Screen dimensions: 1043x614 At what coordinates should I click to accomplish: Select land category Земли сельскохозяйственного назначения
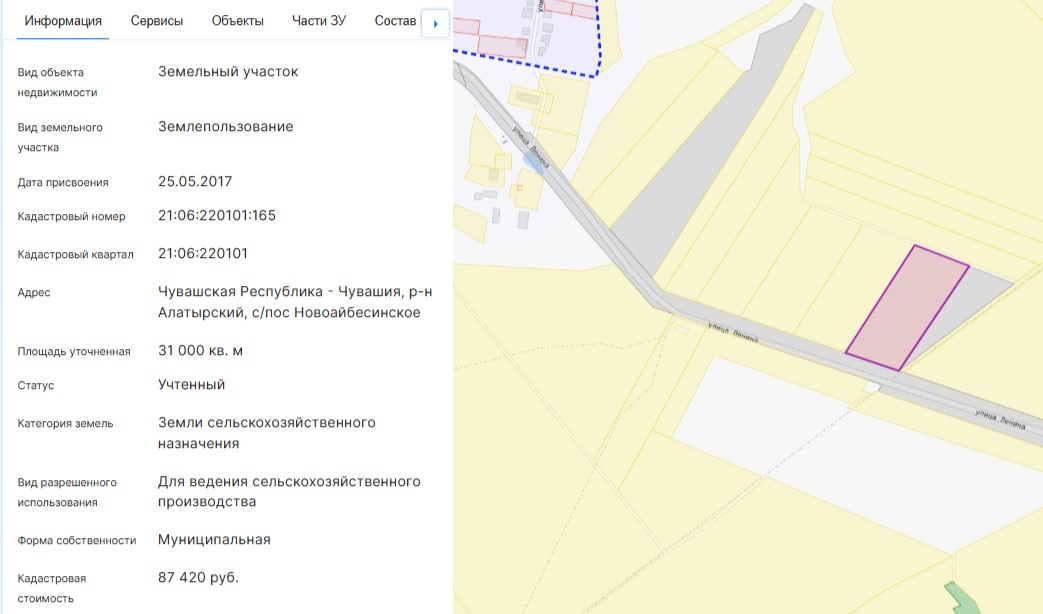pos(267,433)
